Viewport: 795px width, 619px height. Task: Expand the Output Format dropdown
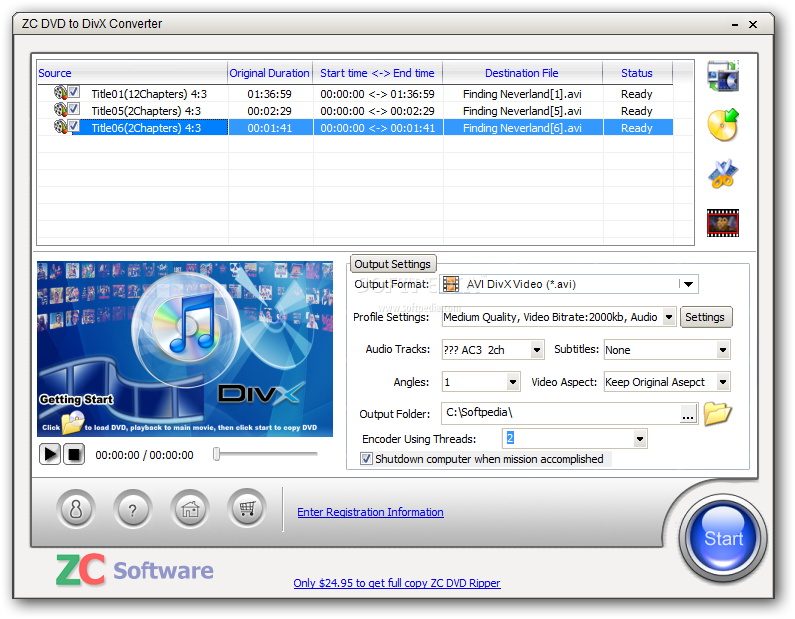coord(688,284)
